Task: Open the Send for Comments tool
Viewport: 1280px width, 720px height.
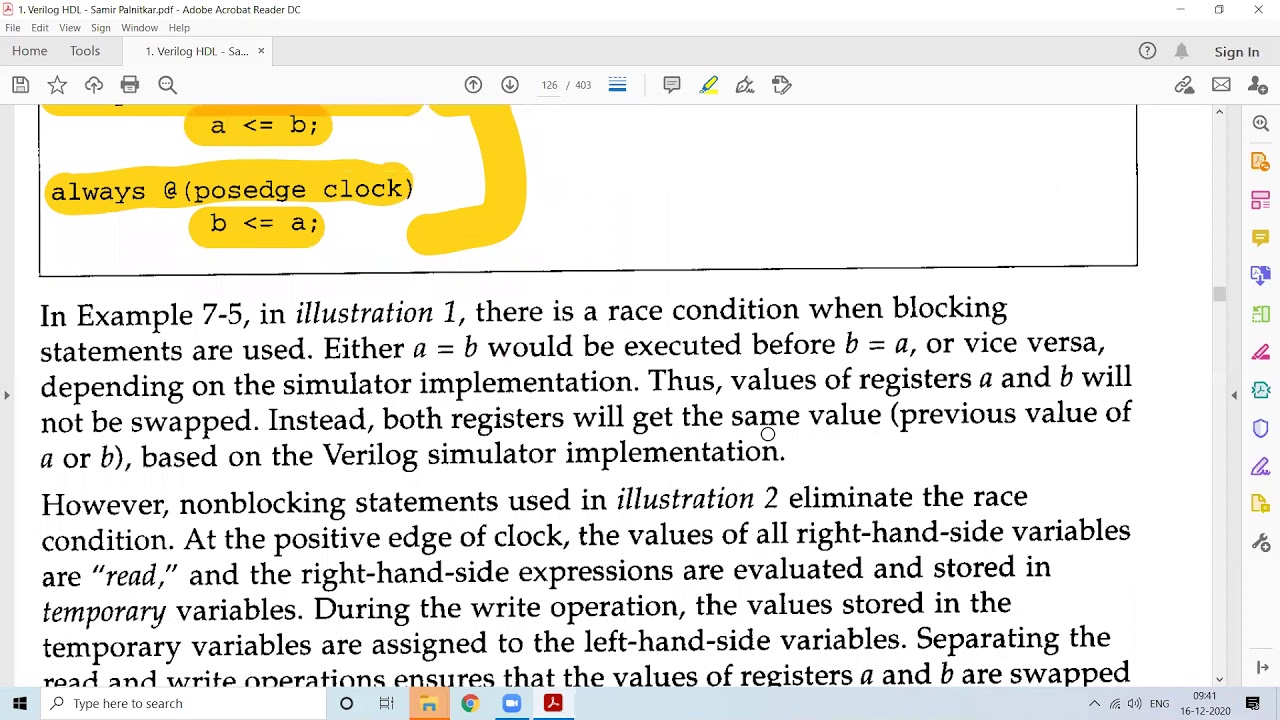Action: coord(1261,505)
